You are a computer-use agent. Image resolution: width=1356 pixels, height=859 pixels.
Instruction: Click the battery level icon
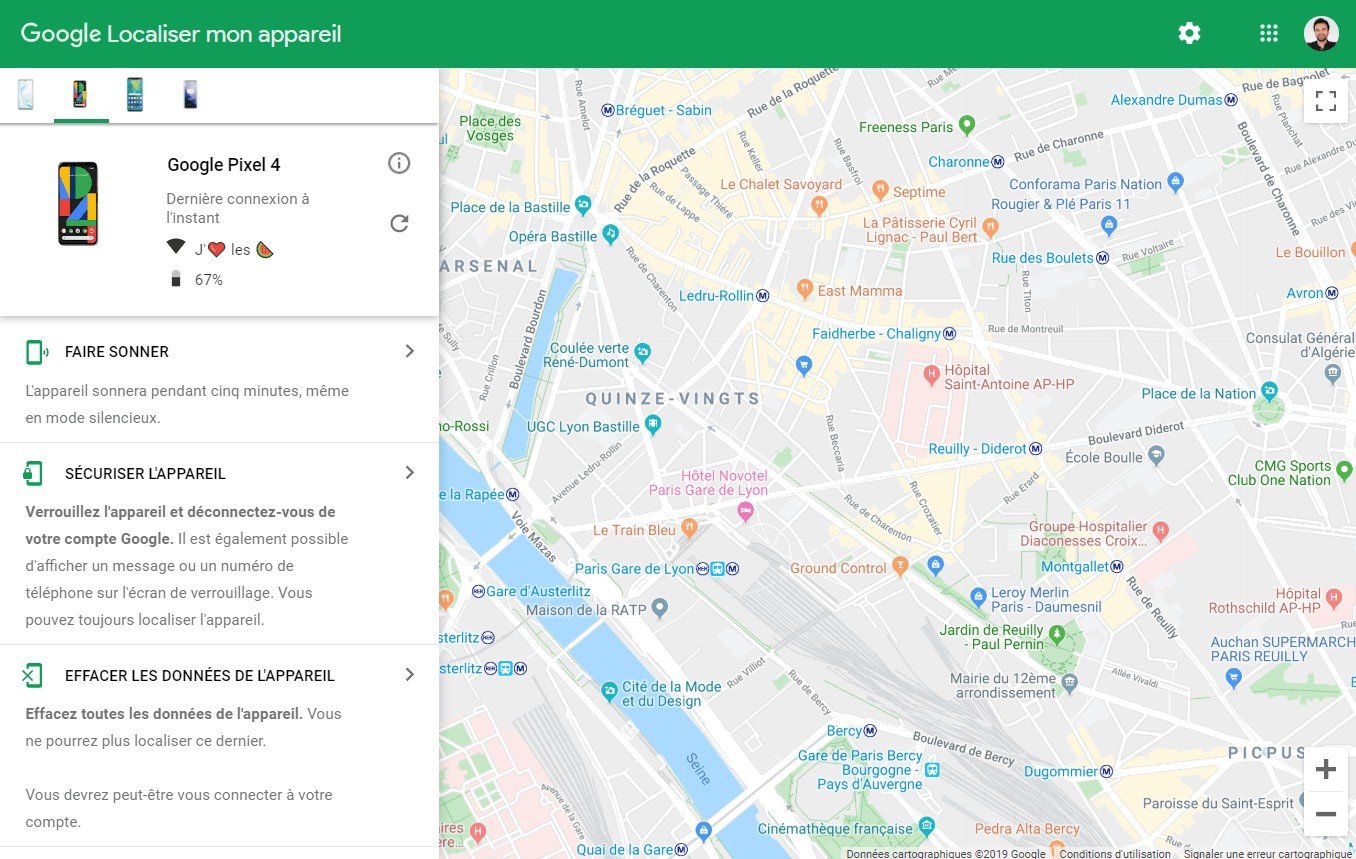click(176, 279)
